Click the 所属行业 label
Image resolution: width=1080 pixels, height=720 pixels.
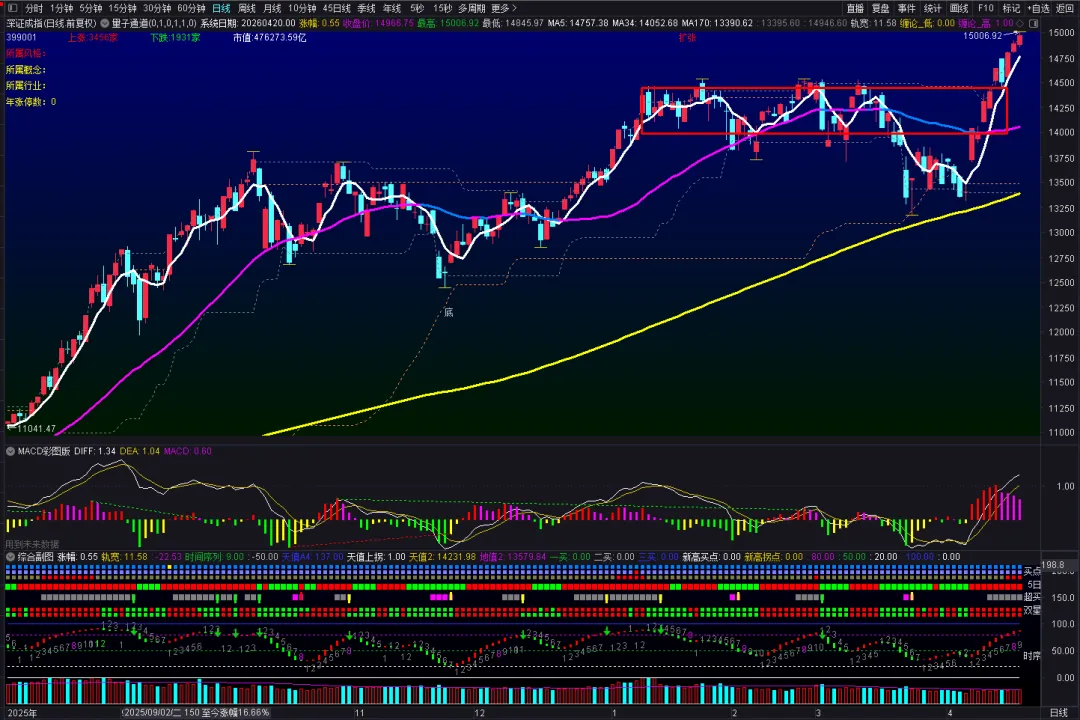point(25,85)
